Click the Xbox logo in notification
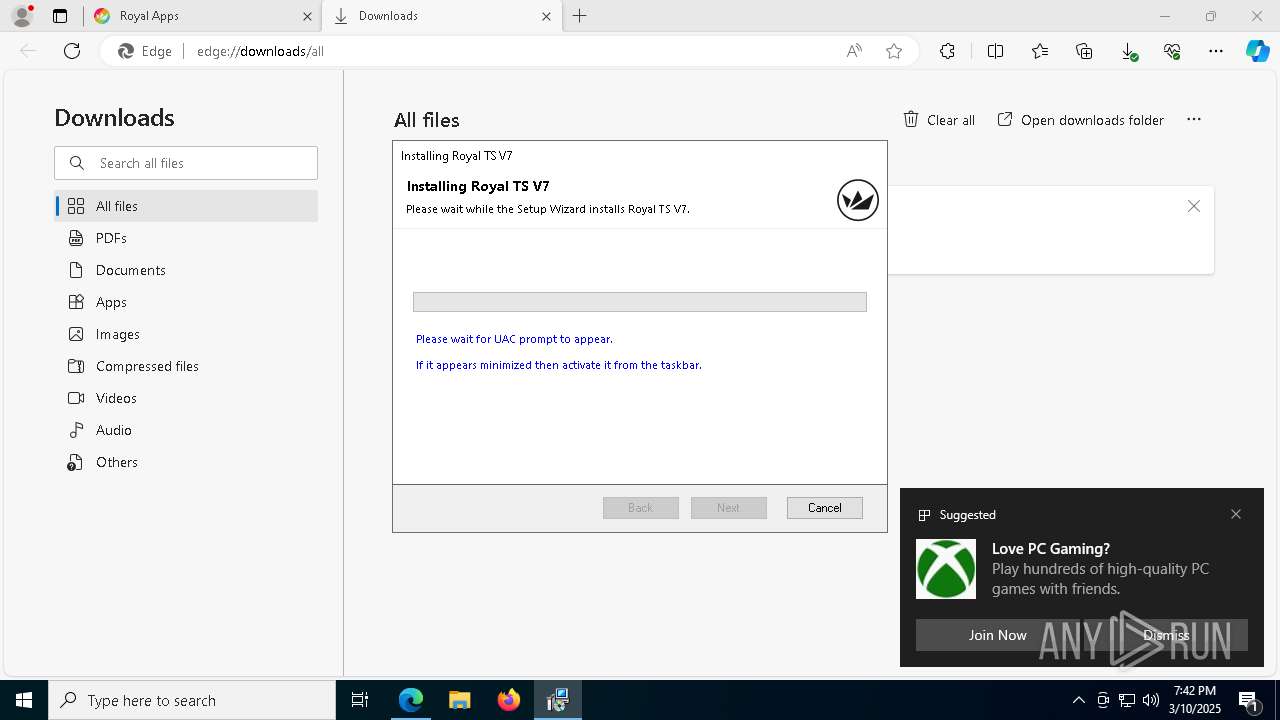Image resolution: width=1280 pixels, height=720 pixels. [946, 569]
